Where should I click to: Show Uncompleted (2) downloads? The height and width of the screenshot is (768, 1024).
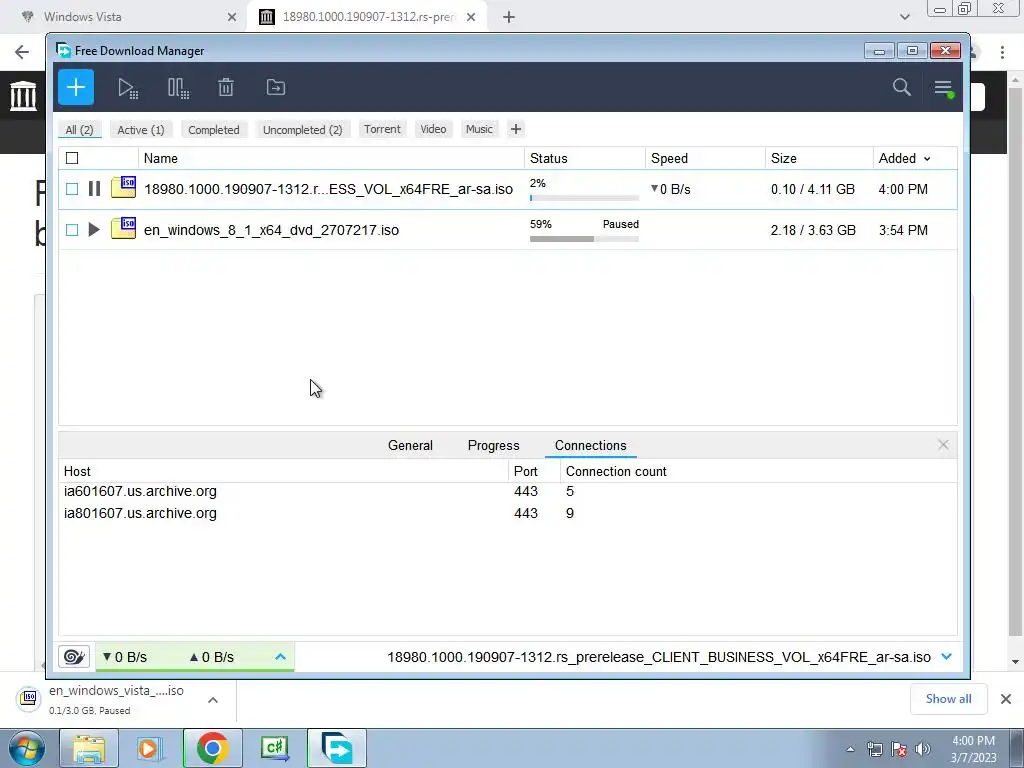tap(302, 129)
